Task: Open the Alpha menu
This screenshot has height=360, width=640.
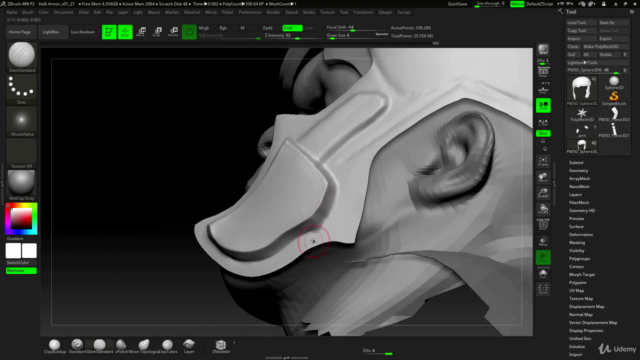Action: click(x=11, y=12)
